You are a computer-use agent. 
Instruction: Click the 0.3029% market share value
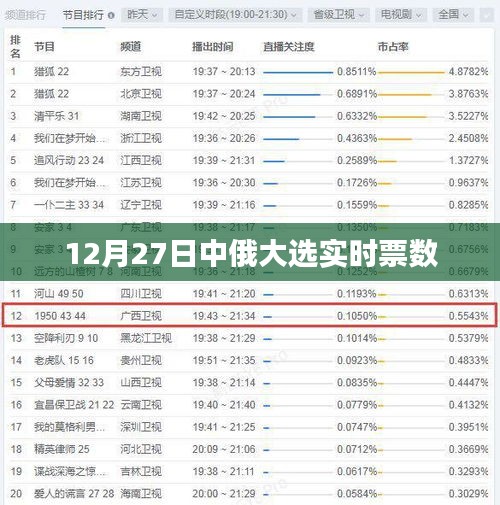[x=468, y=494]
